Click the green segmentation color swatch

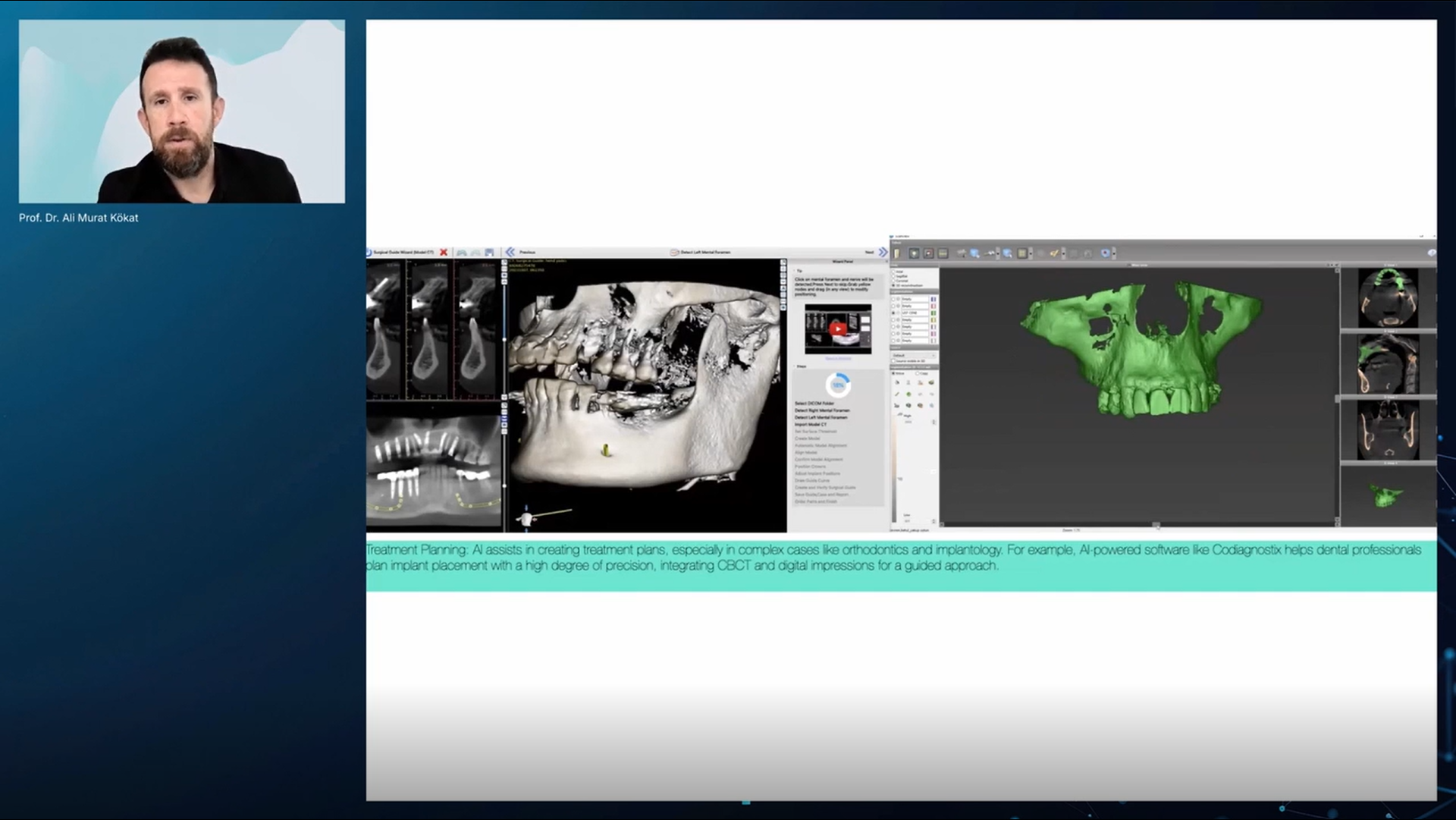tap(934, 313)
